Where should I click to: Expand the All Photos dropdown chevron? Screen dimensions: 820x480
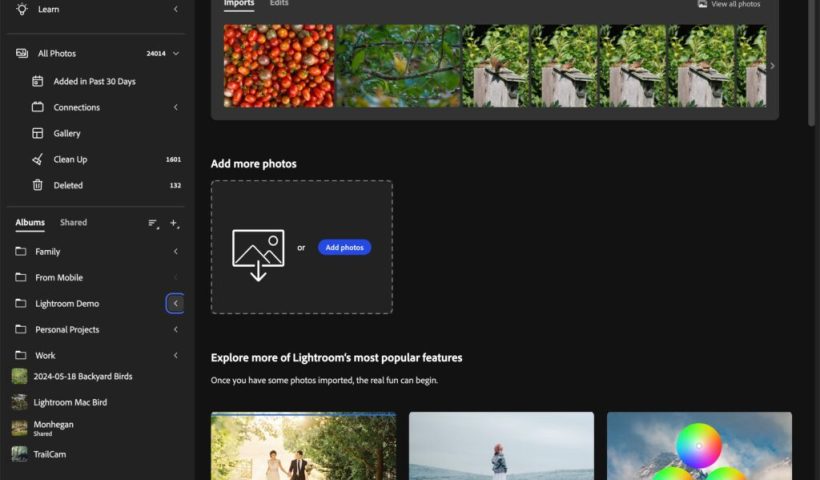click(x=176, y=53)
